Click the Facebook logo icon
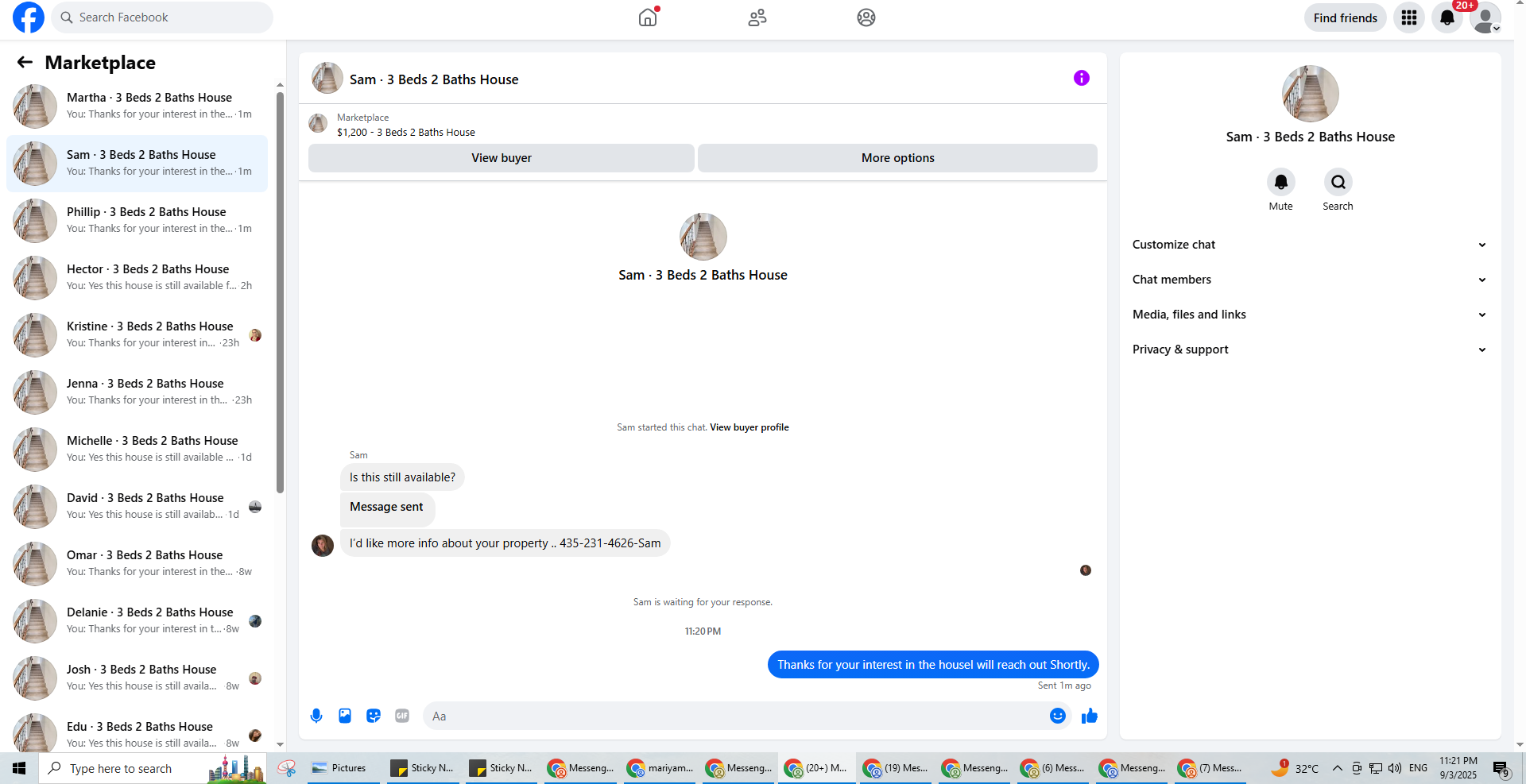 click(29, 17)
